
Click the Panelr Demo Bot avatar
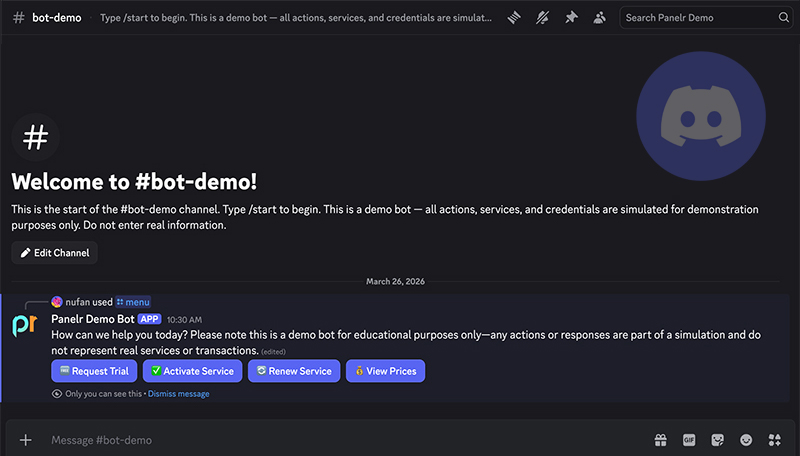pos(25,325)
